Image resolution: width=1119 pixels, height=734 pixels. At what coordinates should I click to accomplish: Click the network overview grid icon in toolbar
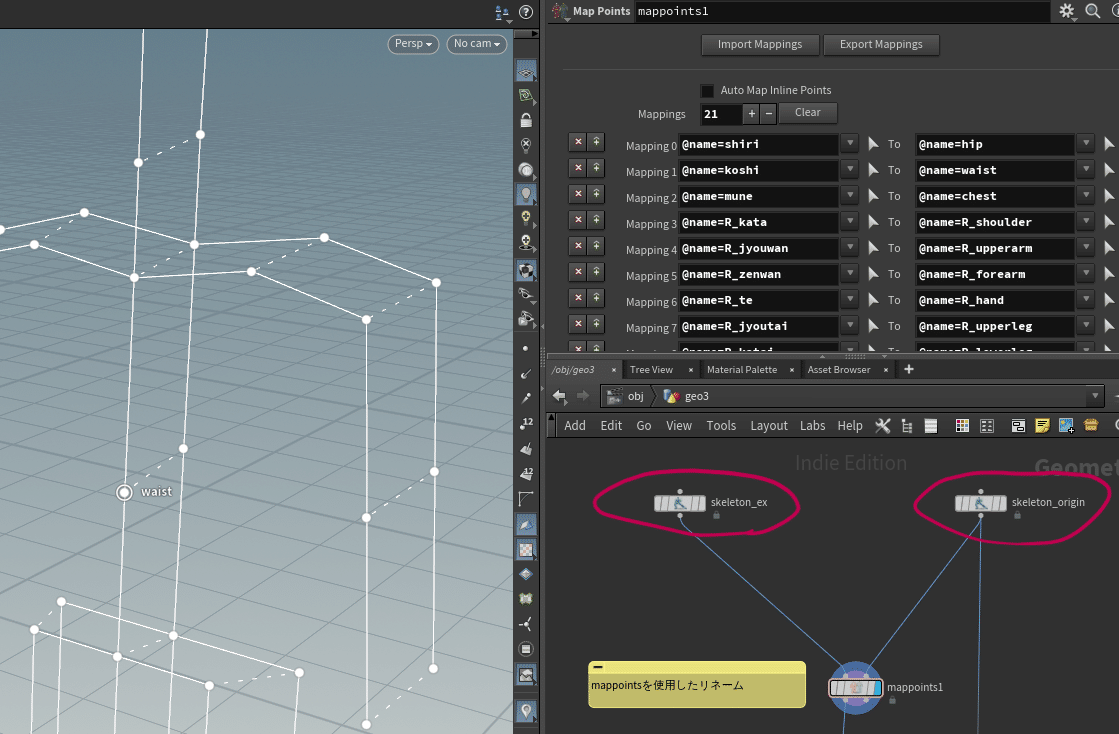click(x=986, y=425)
